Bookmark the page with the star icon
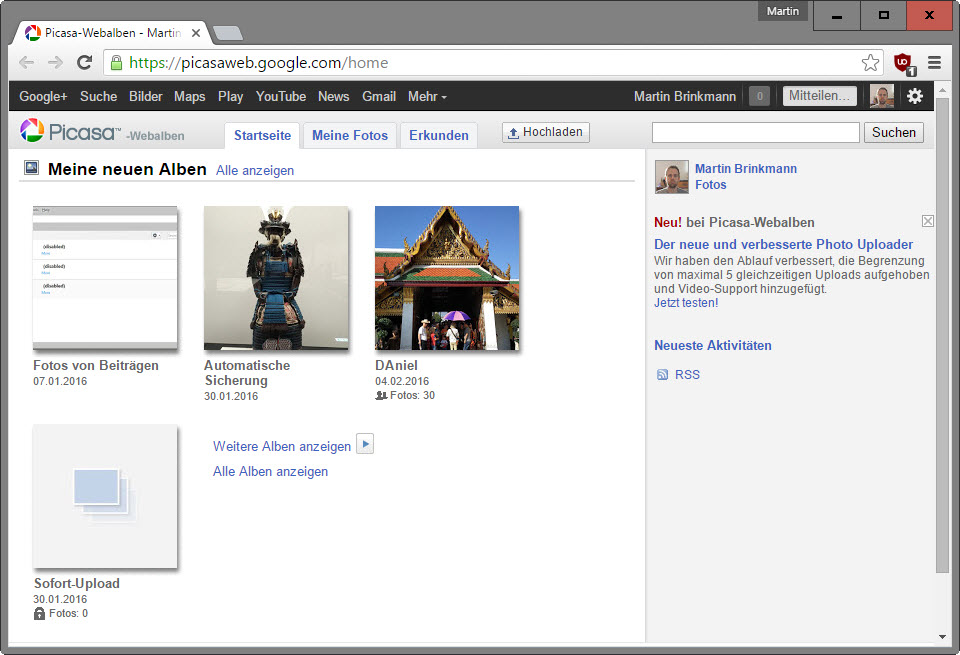The height and width of the screenshot is (655, 960). tap(870, 62)
